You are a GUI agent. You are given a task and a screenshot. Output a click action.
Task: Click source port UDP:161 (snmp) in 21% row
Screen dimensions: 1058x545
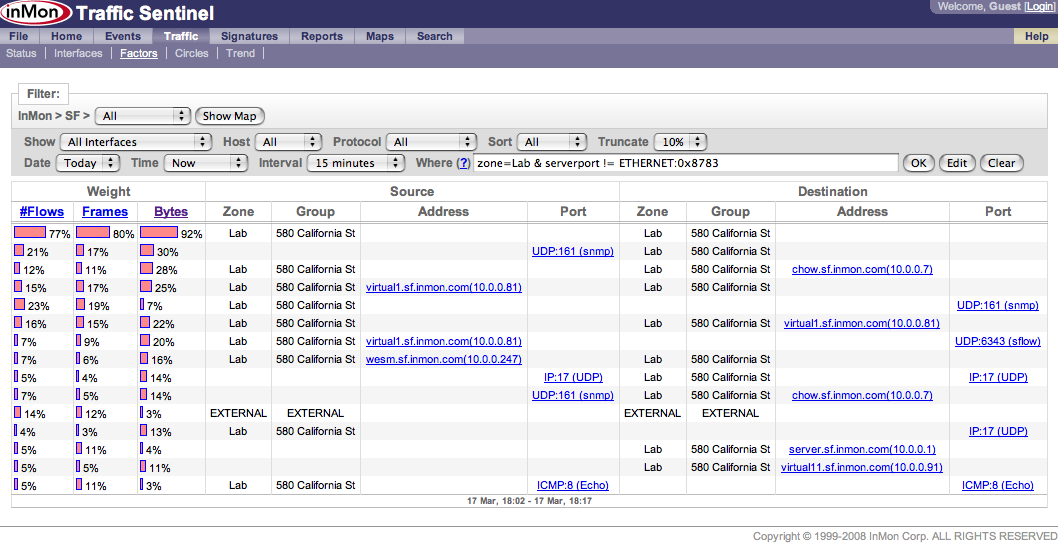pos(573,252)
